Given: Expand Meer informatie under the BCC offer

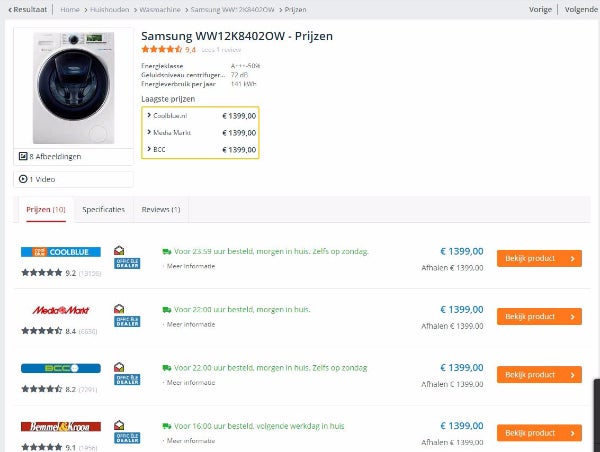Looking at the screenshot, I should click(x=189, y=382).
